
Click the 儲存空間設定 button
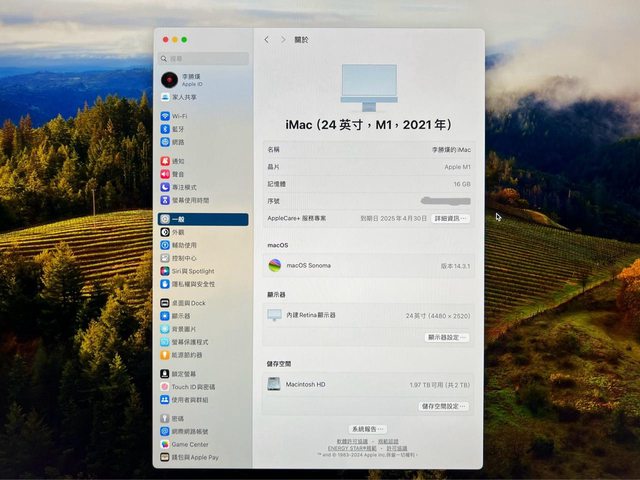tap(444, 406)
